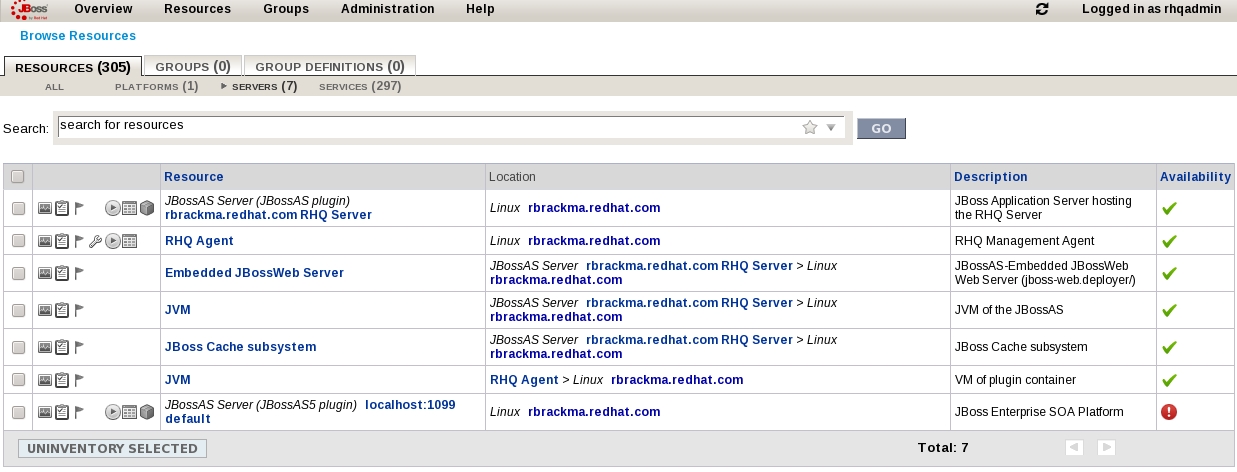Open Configuration wrench icon for RHQ Agent
1237x472 pixels.
pyautogui.click(x=96, y=241)
